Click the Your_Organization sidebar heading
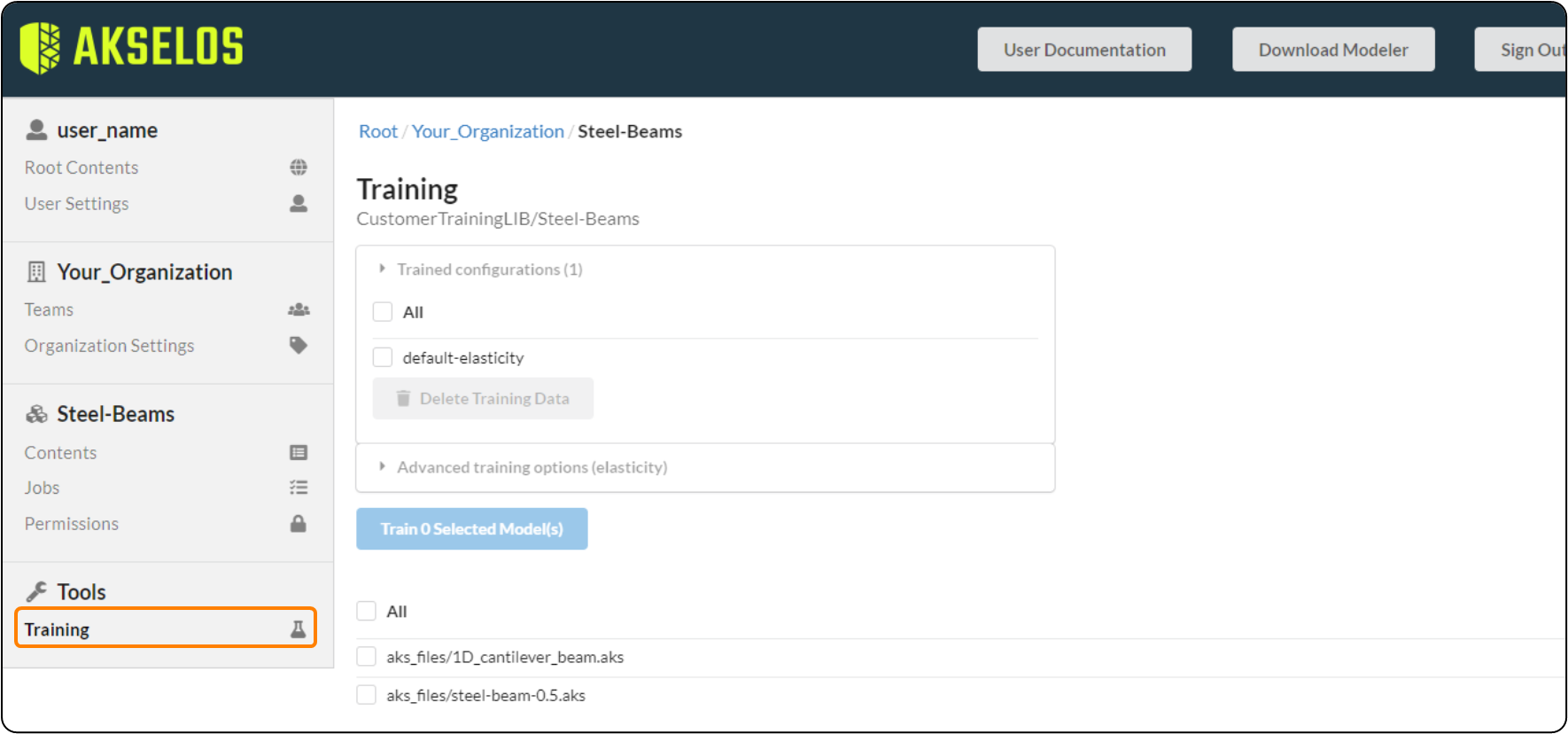1568x734 pixels. (x=144, y=272)
